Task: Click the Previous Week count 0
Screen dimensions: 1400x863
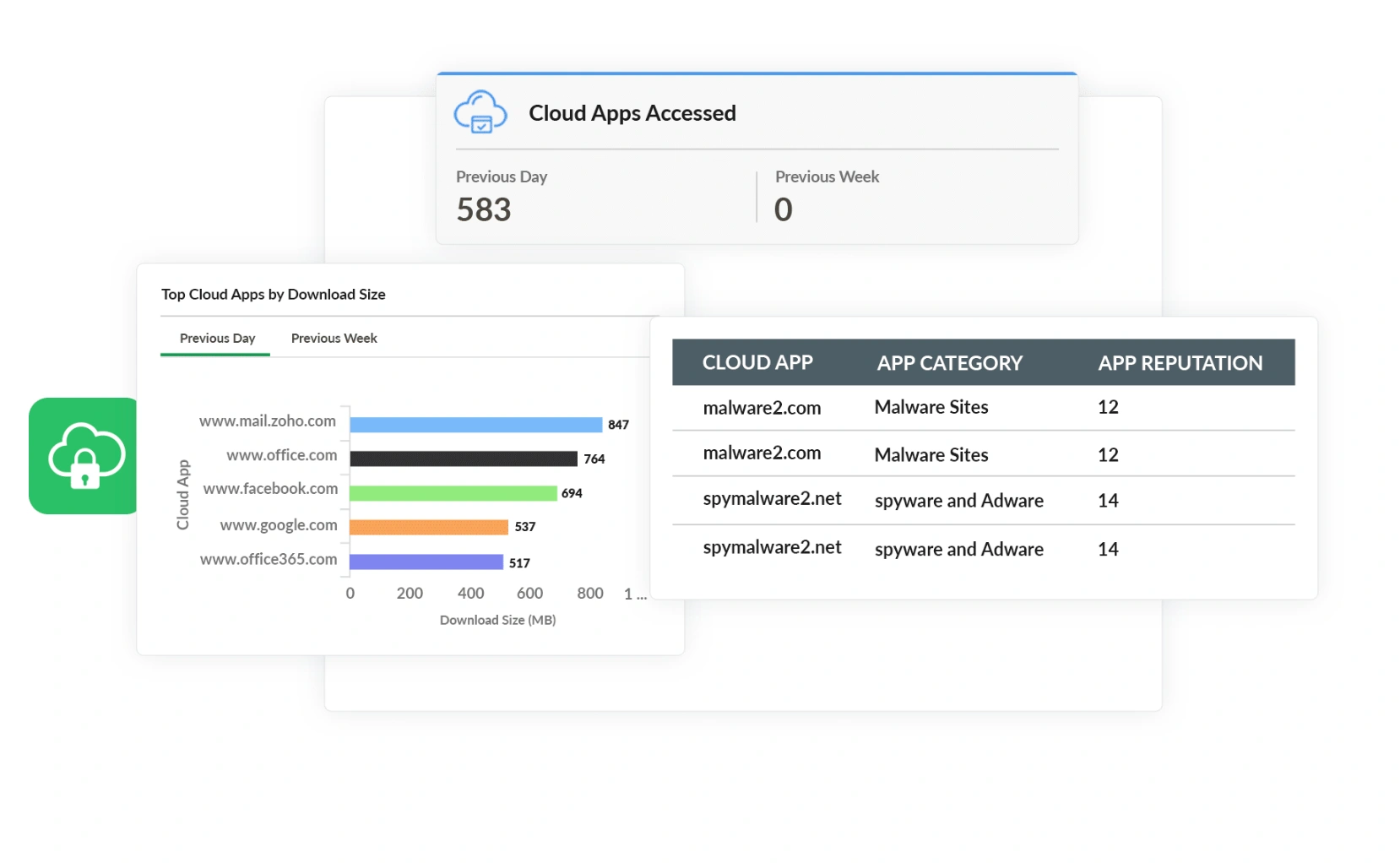Action: [784, 209]
